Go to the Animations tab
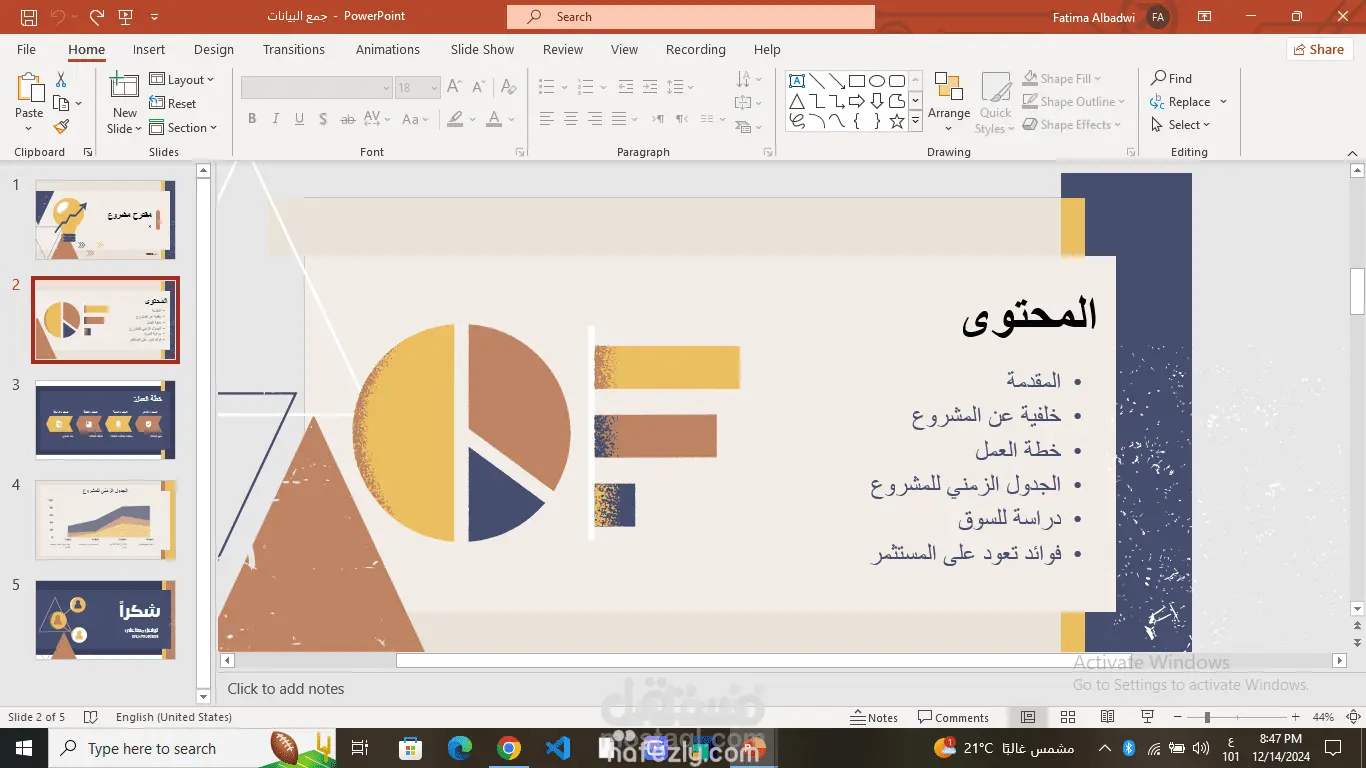1366x768 pixels. pyautogui.click(x=388, y=49)
